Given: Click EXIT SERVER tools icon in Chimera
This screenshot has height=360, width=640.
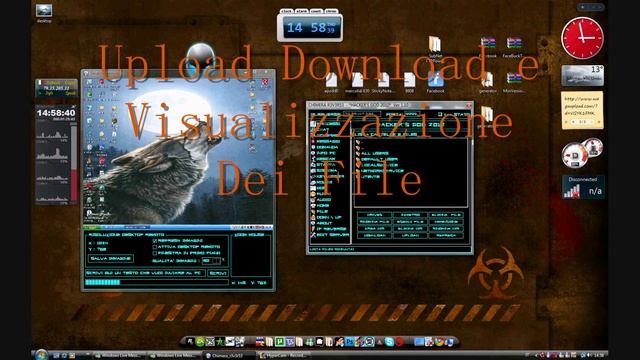Looking at the screenshot, I should click(x=313, y=235).
